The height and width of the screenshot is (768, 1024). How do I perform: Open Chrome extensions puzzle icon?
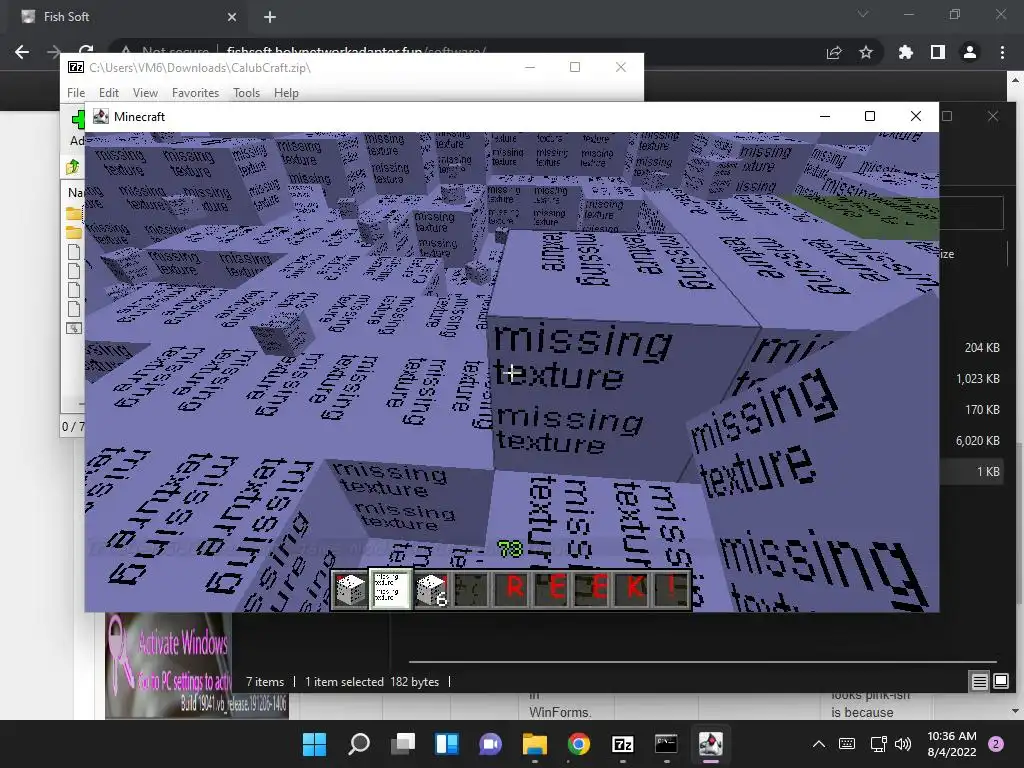(906, 52)
